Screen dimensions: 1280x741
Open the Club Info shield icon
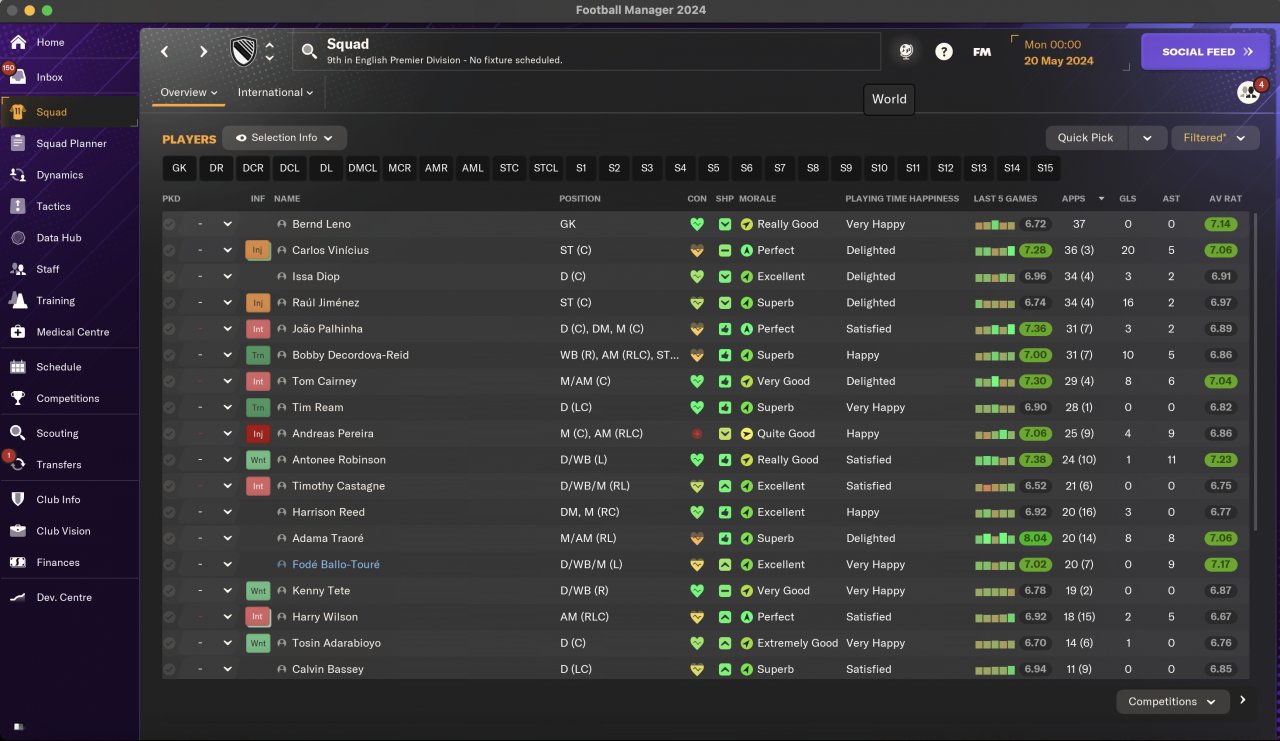[18, 500]
